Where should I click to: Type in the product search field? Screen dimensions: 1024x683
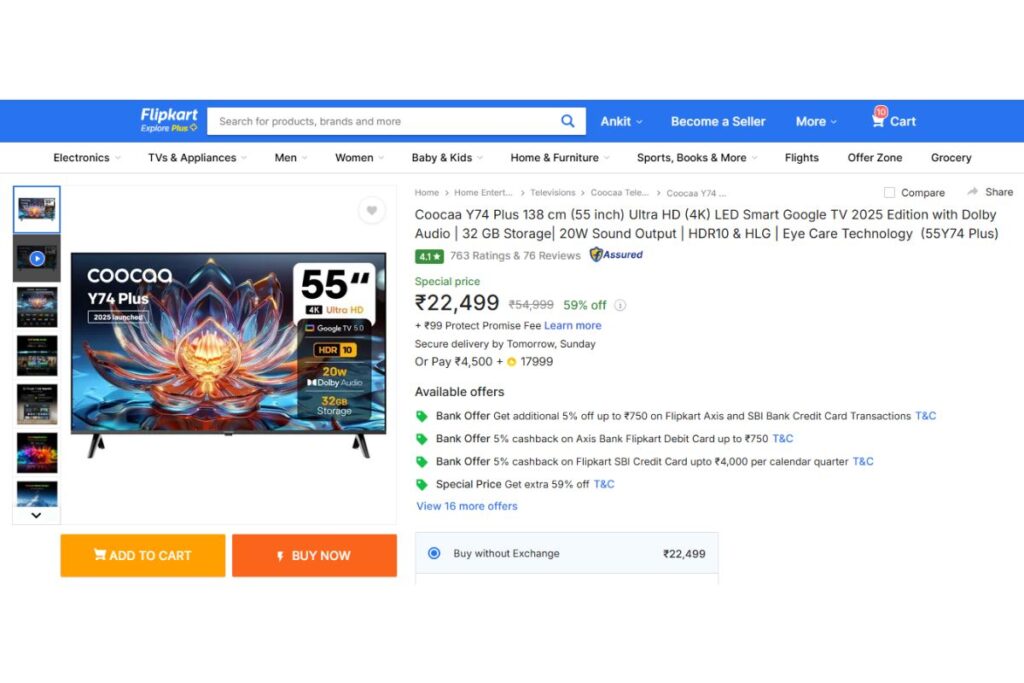coord(380,121)
